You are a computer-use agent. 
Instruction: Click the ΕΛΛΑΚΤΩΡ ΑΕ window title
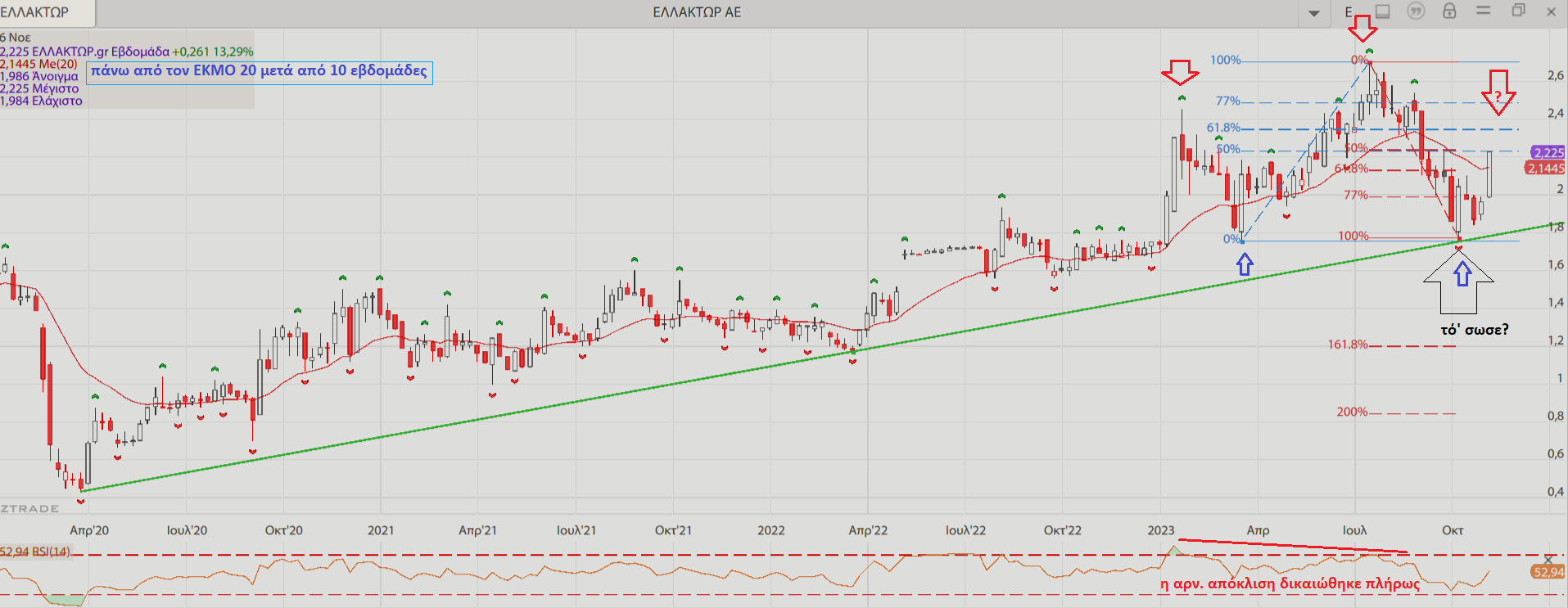[697, 12]
